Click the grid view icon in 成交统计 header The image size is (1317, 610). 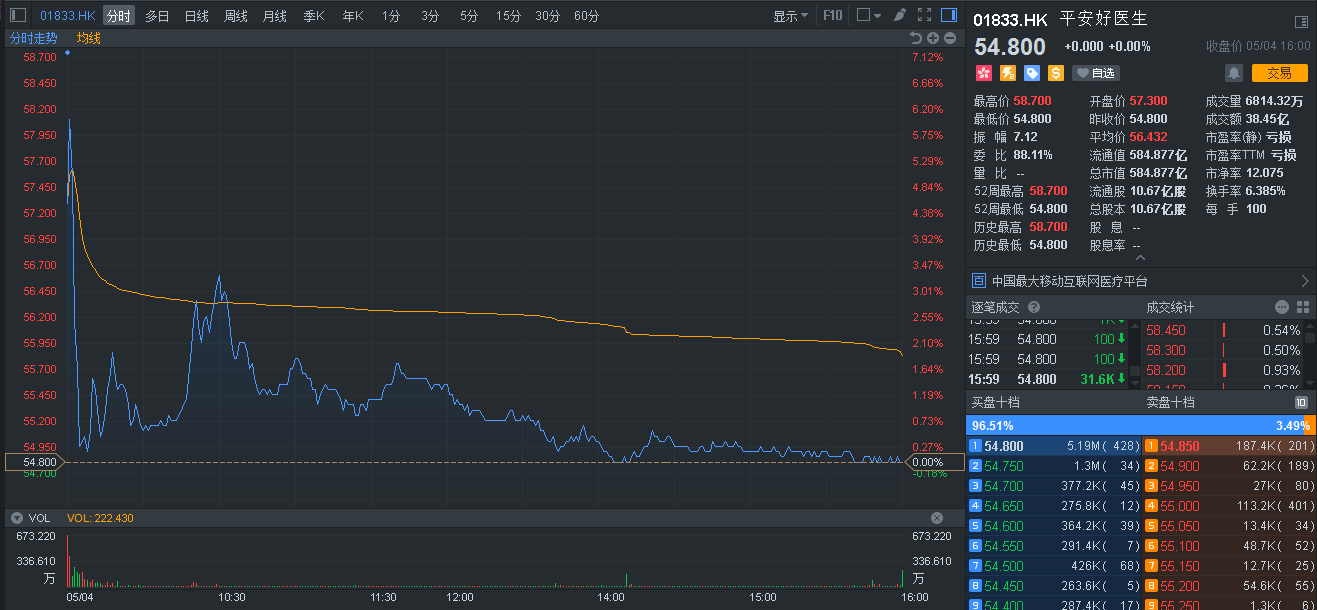click(x=1302, y=307)
